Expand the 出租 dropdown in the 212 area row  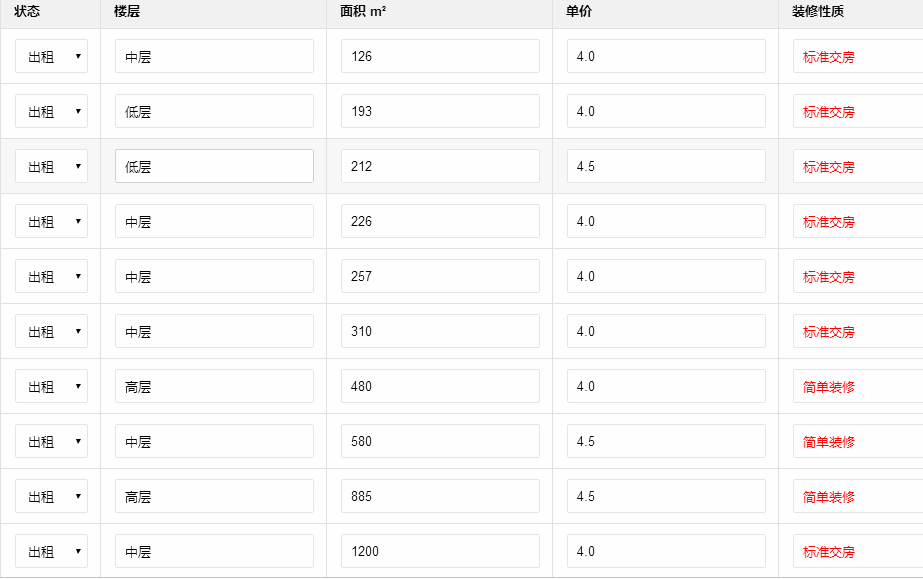51,167
